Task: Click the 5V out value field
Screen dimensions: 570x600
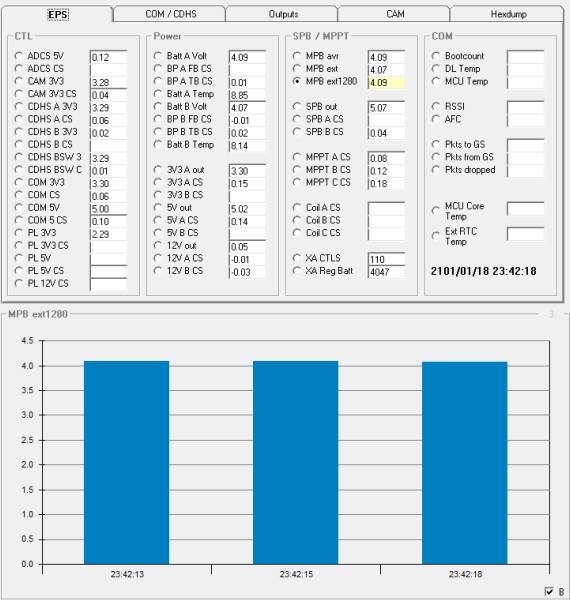Action: [247, 209]
